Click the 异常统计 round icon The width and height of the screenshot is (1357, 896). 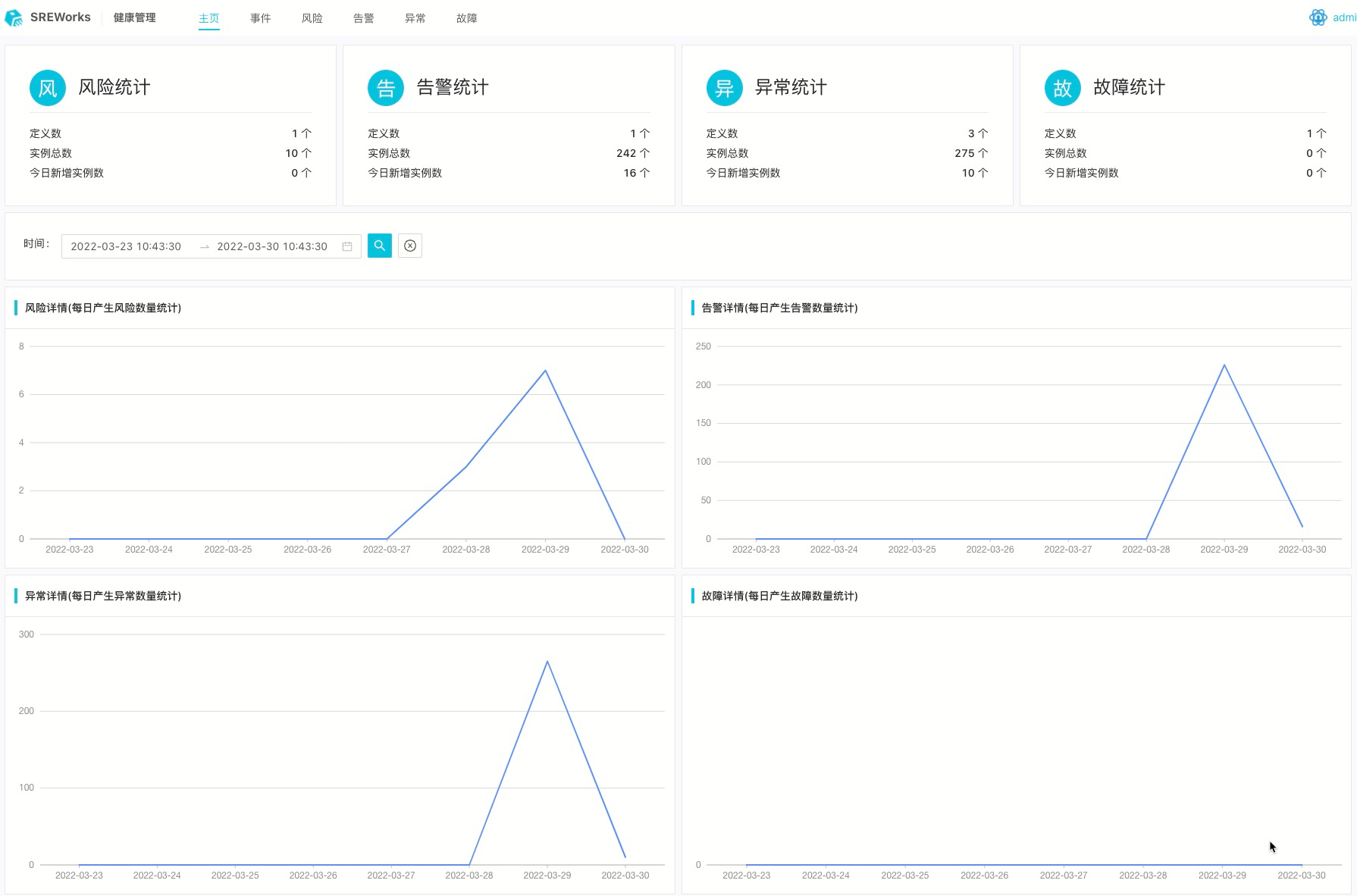click(x=724, y=88)
